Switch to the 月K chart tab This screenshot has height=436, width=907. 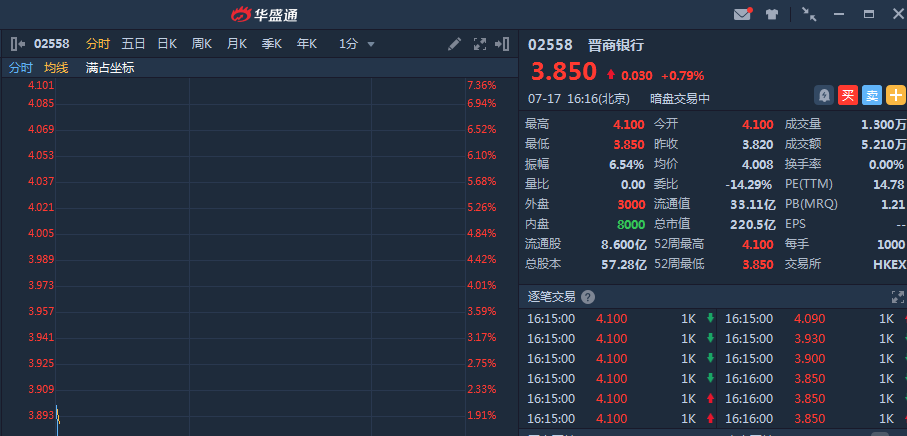coord(237,44)
